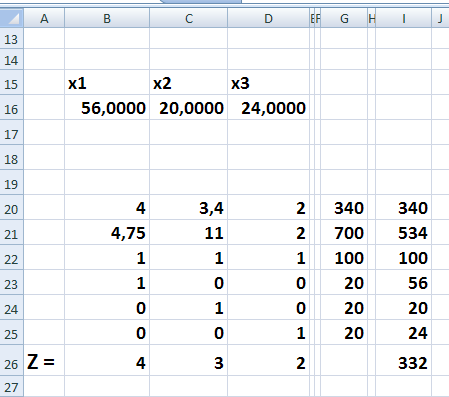
Task: Select cell with value 3,4
Action: [189, 208]
